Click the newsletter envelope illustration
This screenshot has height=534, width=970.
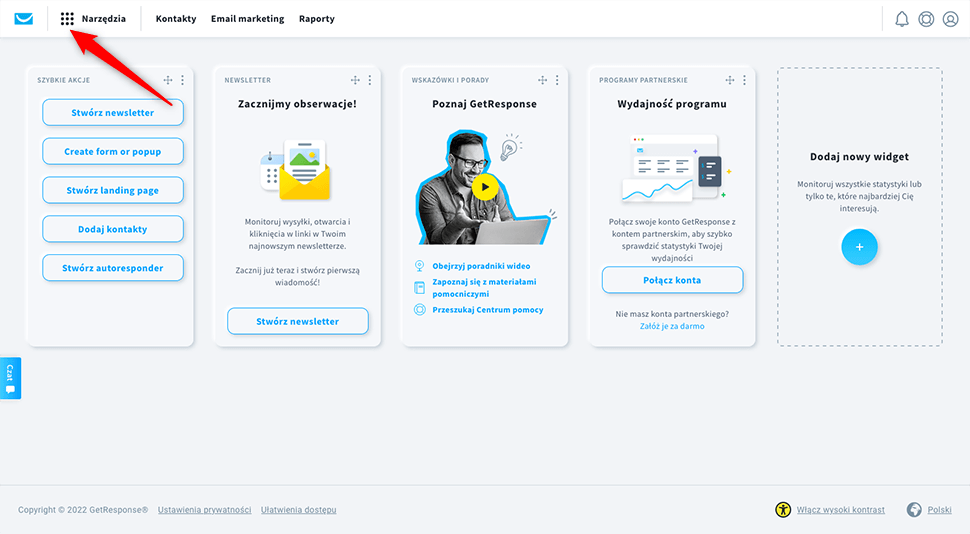[x=296, y=170]
